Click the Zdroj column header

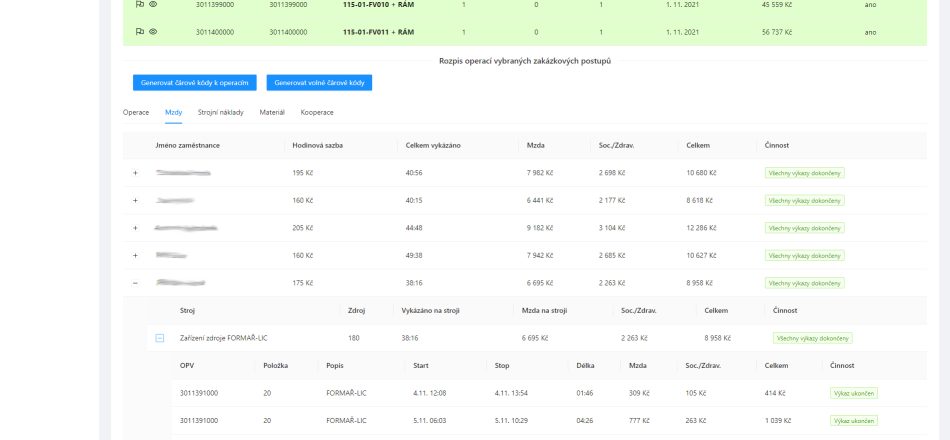tap(356, 310)
